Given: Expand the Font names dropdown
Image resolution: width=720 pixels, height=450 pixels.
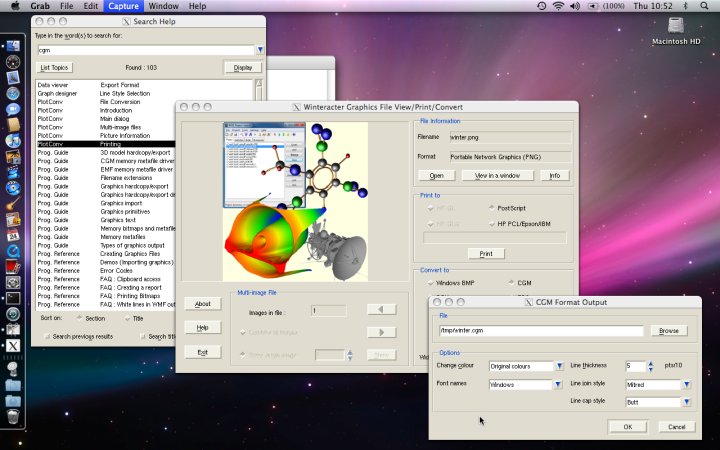Looking at the screenshot, I should (x=557, y=384).
